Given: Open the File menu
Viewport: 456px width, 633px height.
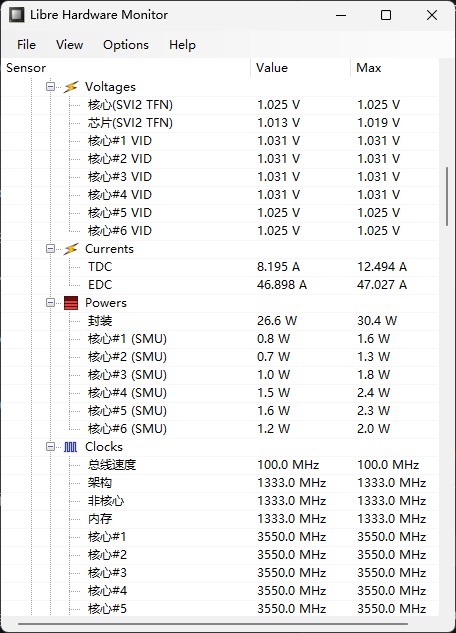Looking at the screenshot, I should [x=26, y=44].
